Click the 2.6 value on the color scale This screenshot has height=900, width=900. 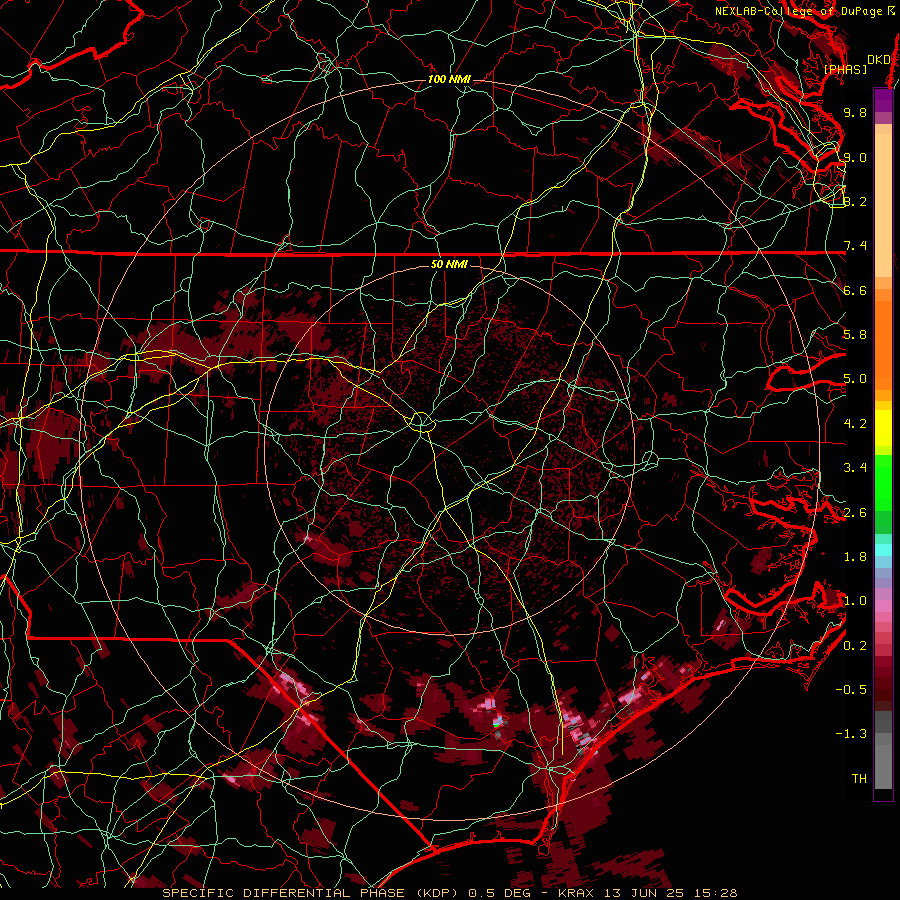pos(855,513)
